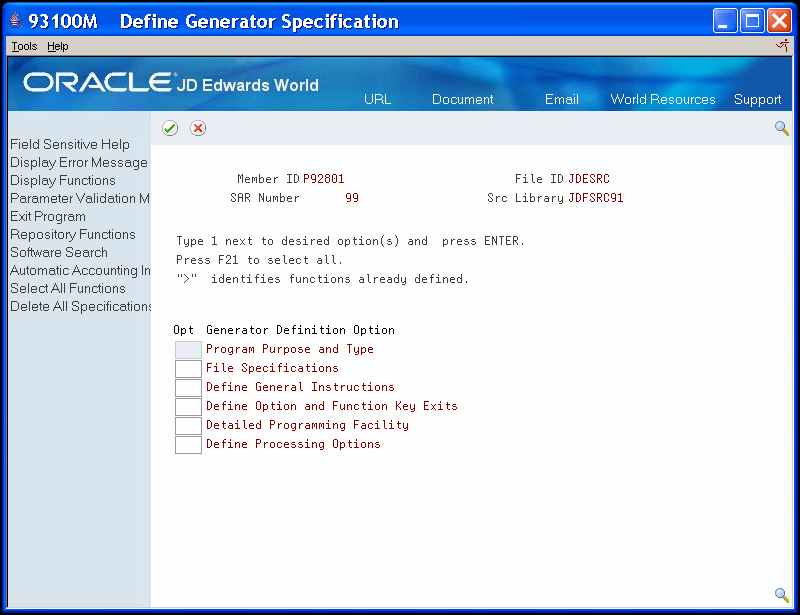Screen dimensions: 800x615
Task: Click the Src Library value JDFSRC91
Action: pos(595,198)
